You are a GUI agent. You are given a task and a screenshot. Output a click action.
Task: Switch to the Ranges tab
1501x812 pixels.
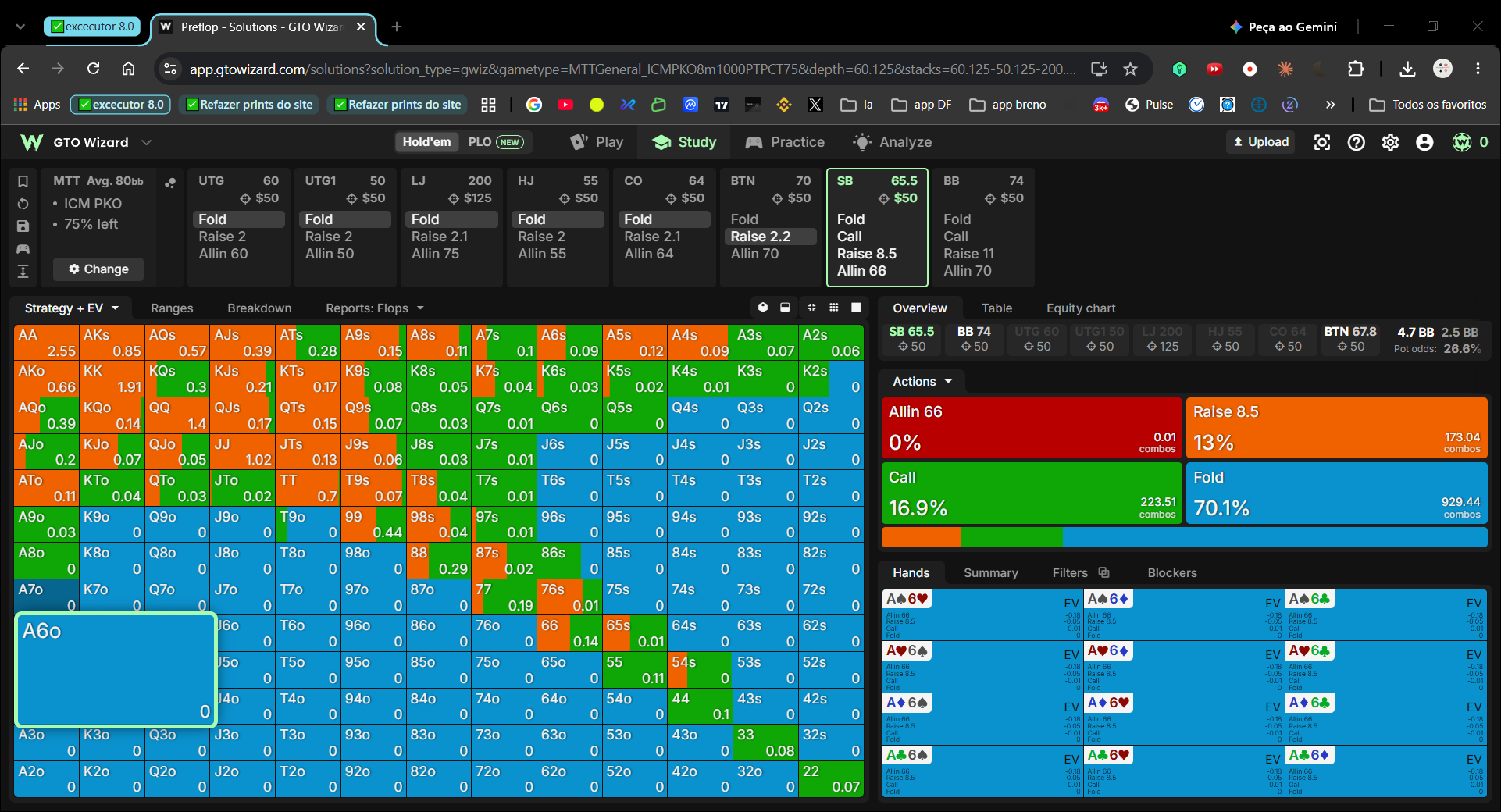click(172, 308)
